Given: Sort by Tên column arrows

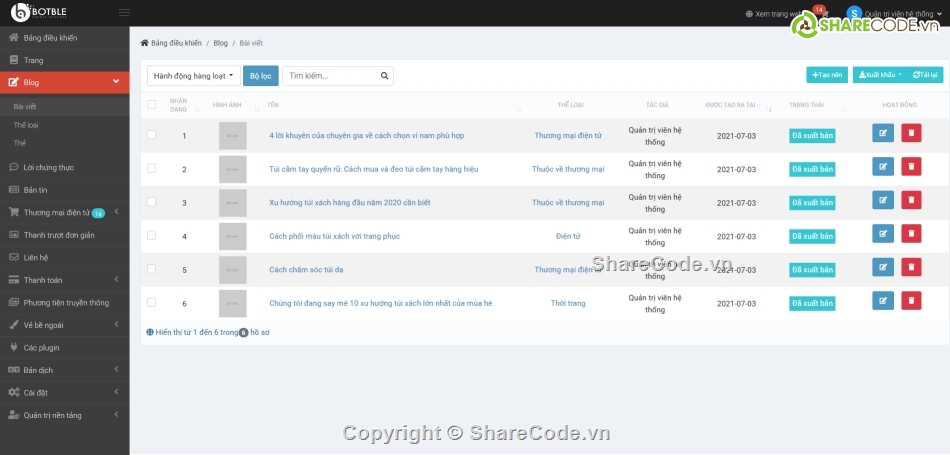Looking at the screenshot, I should click(519, 109).
